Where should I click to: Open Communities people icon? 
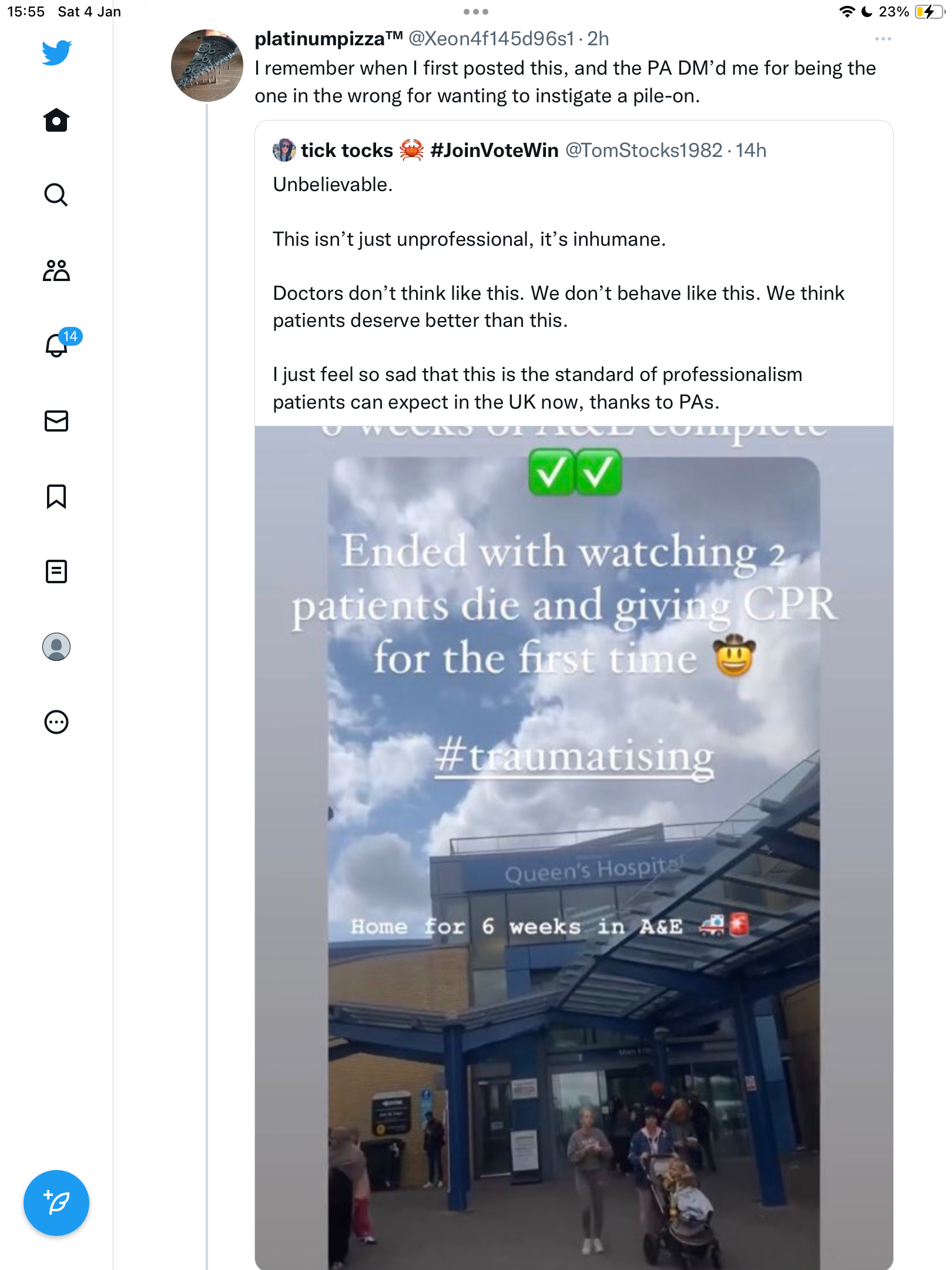pyautogui.click(x=56, y=270)
